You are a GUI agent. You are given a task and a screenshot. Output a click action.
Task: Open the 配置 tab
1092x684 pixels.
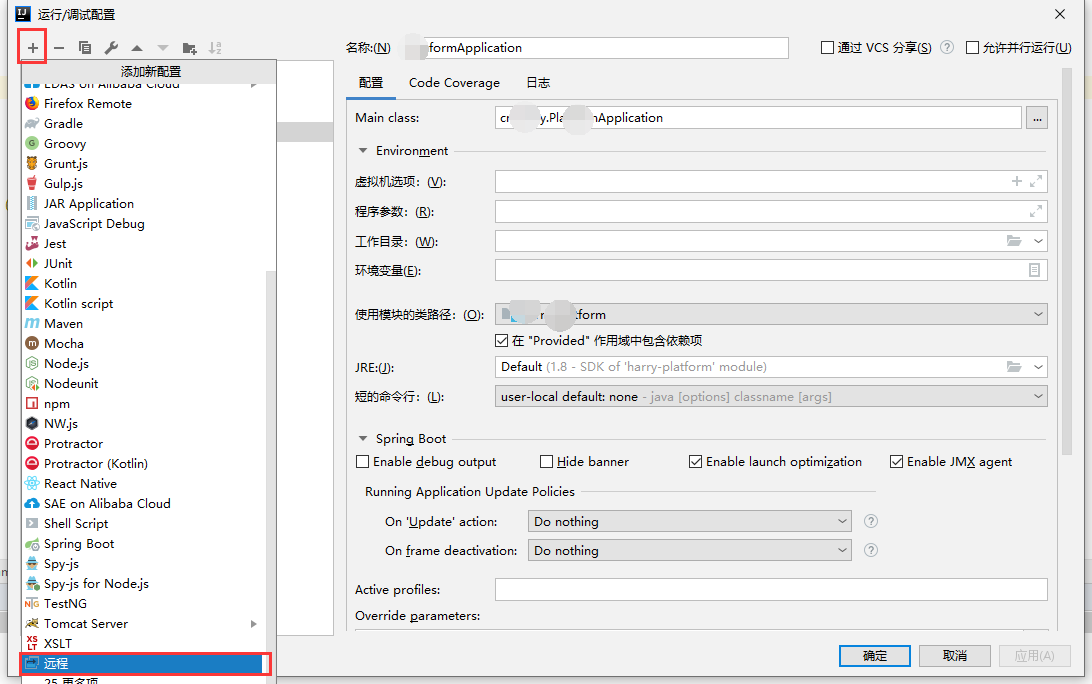point(370,83)
